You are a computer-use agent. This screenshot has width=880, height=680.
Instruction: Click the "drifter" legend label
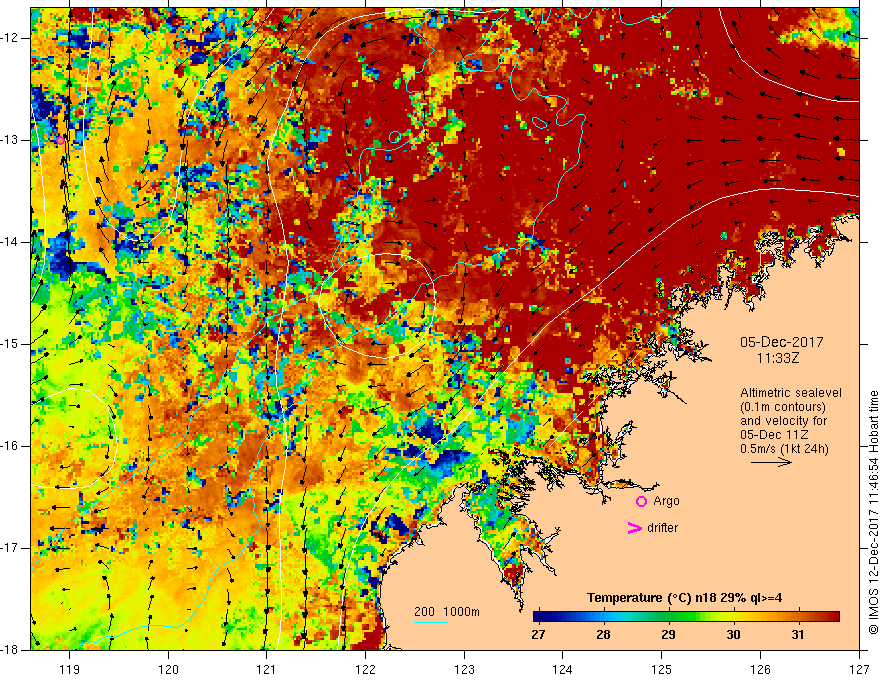[662, 528]
